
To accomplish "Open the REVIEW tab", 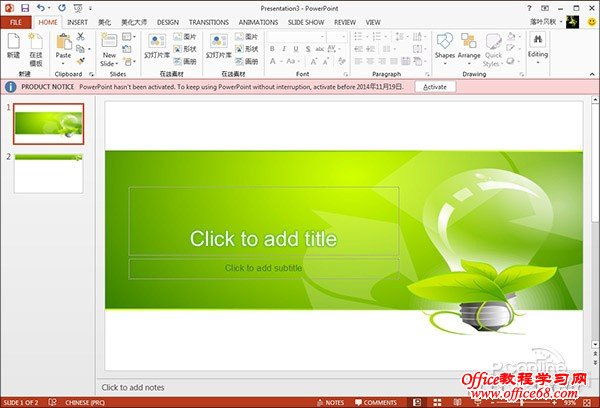I will tap(345, 22).
